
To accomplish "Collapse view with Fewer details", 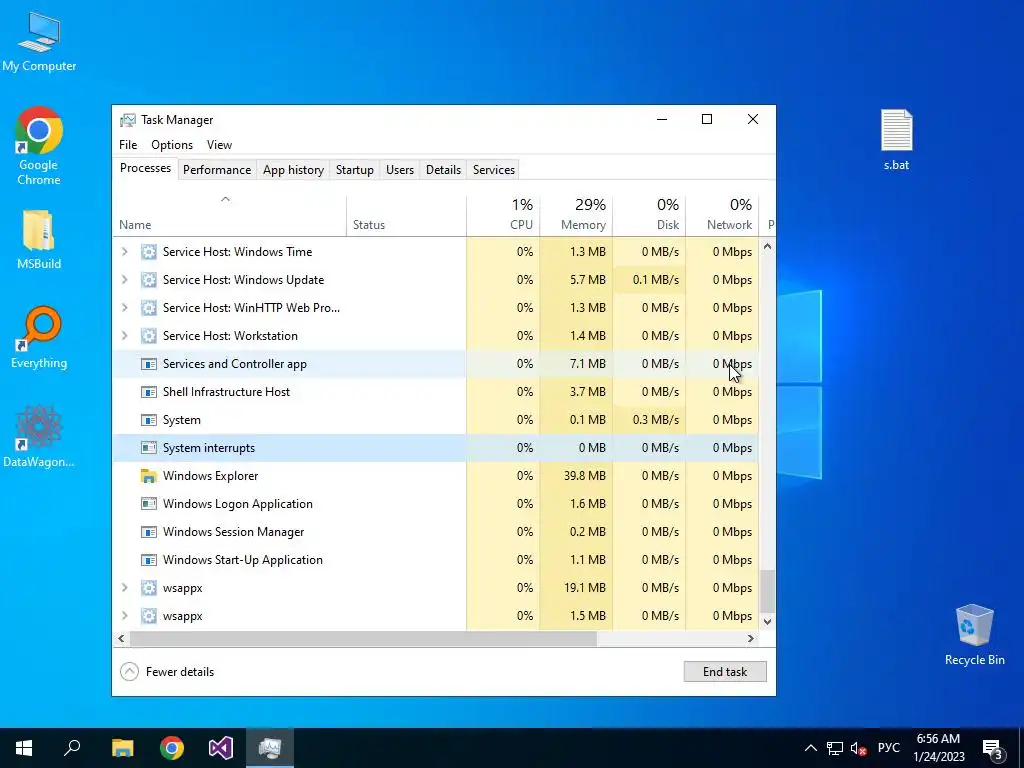I will tap(167, 672).
